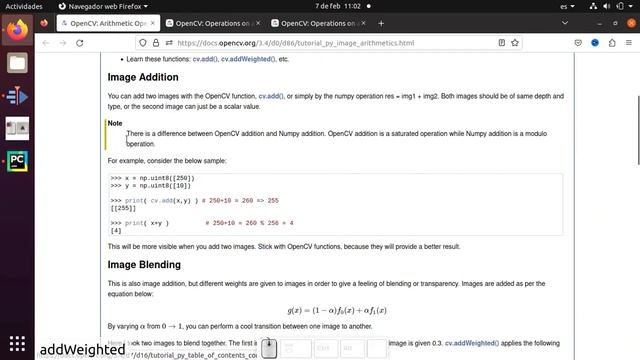Open the Files app in the dock
This screenshot has width=640, height=360.
(17, 63)
